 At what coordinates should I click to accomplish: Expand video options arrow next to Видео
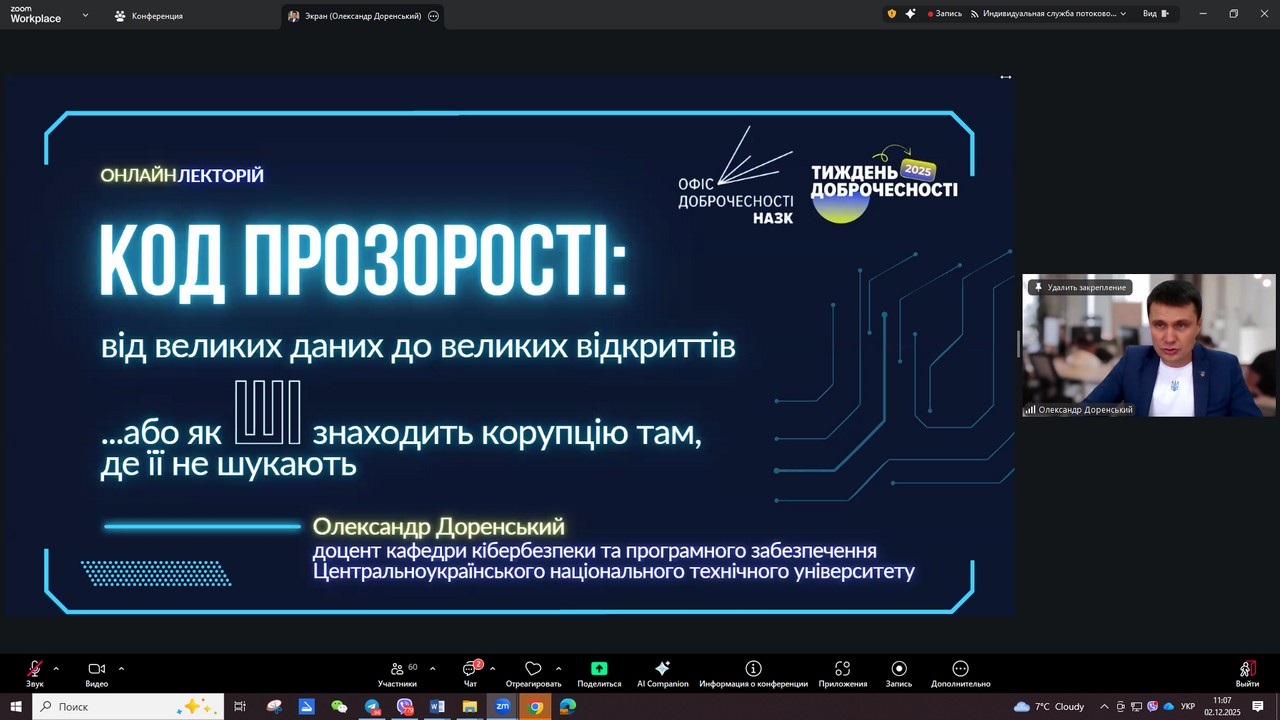pos(121,669)
